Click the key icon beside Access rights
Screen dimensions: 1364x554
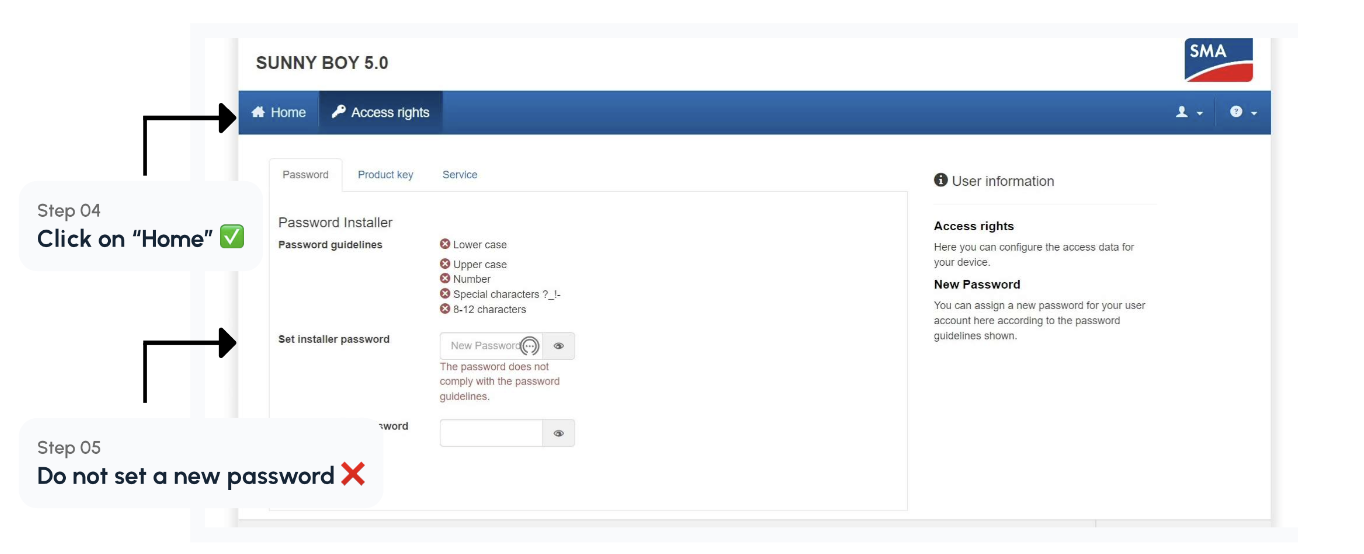[x=339, y=112]
